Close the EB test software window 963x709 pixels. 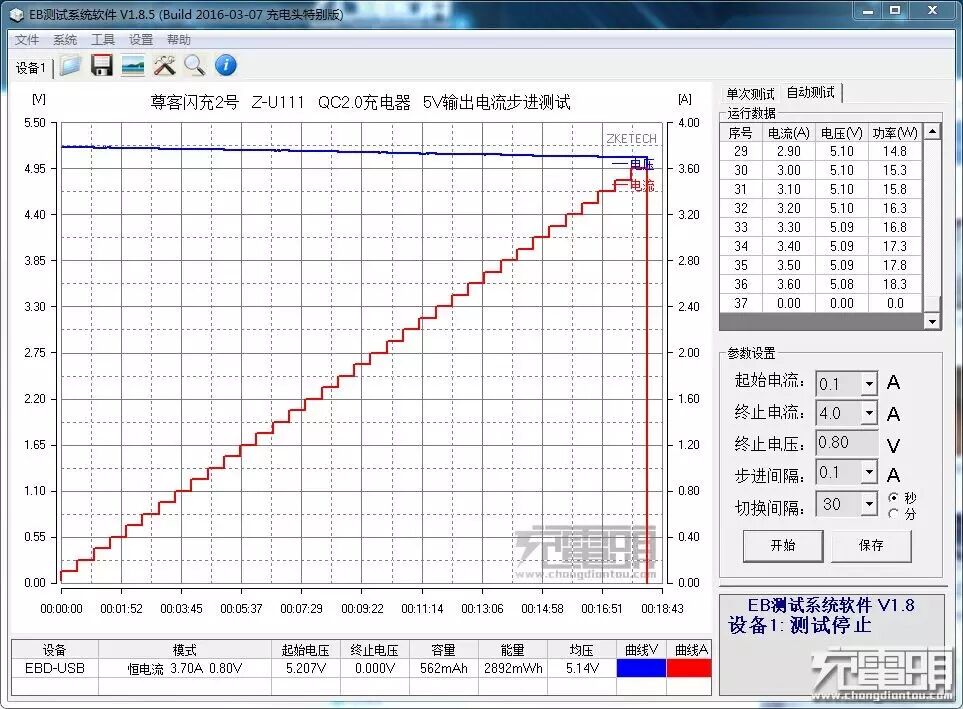pyautogui.click(x=932, y=11)
